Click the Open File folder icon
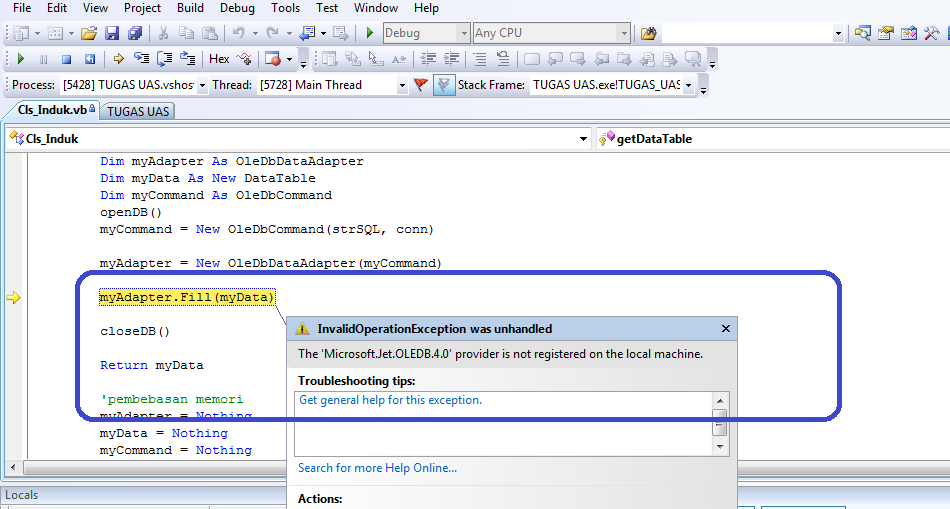Image resolution: width=950 pixels, height=509 pixels. (x=89, y=33)
